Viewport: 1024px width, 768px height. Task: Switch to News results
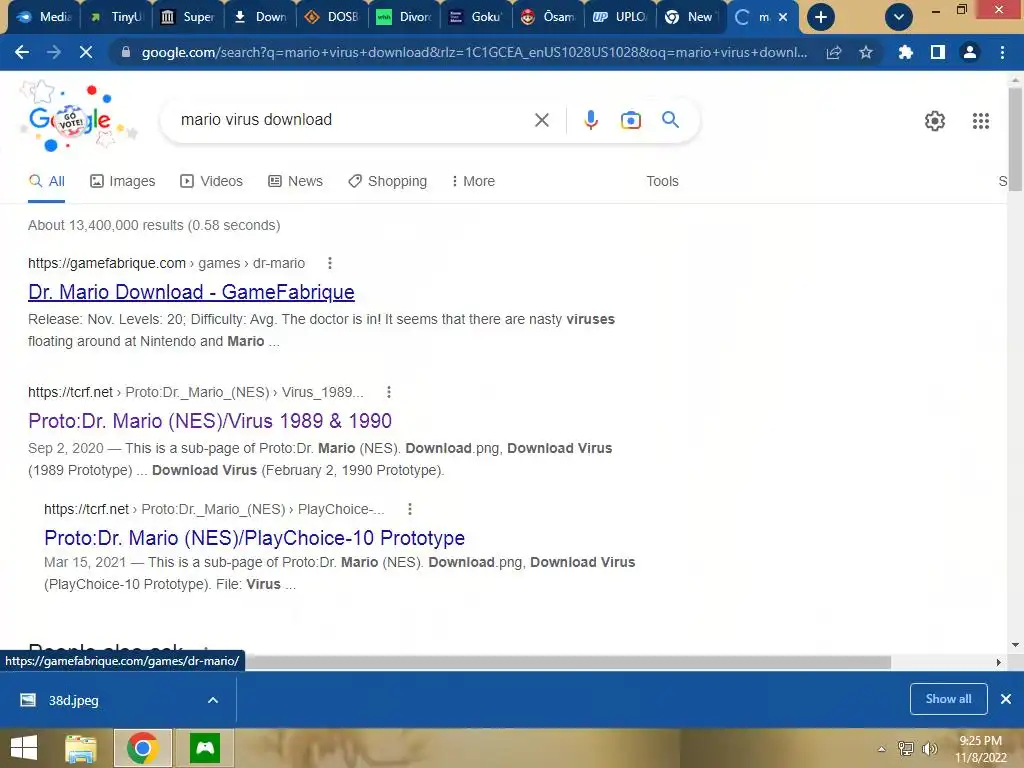295,181
